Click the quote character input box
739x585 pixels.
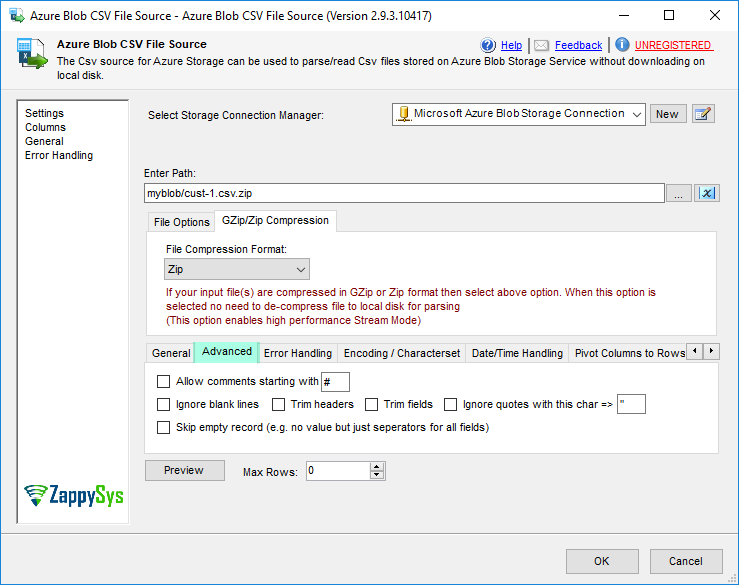[631, 404]
